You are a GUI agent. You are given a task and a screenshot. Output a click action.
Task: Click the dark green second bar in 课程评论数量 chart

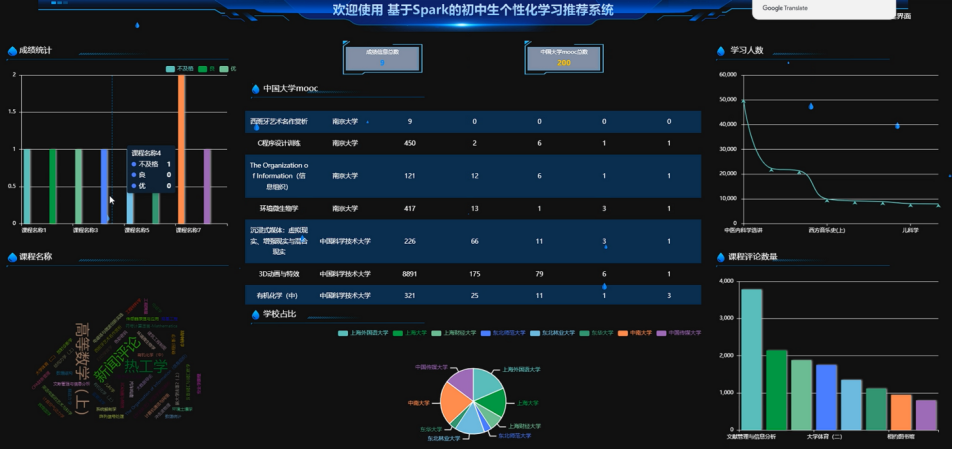point(777,390)
